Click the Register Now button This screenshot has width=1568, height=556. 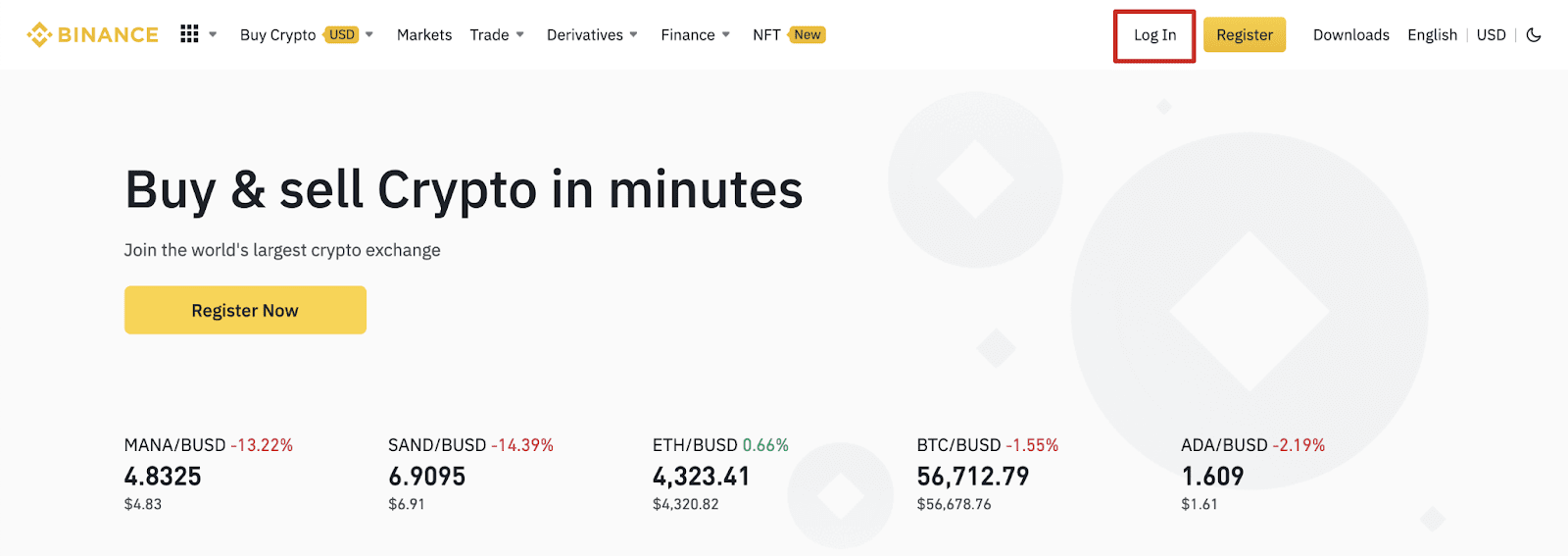245,310
